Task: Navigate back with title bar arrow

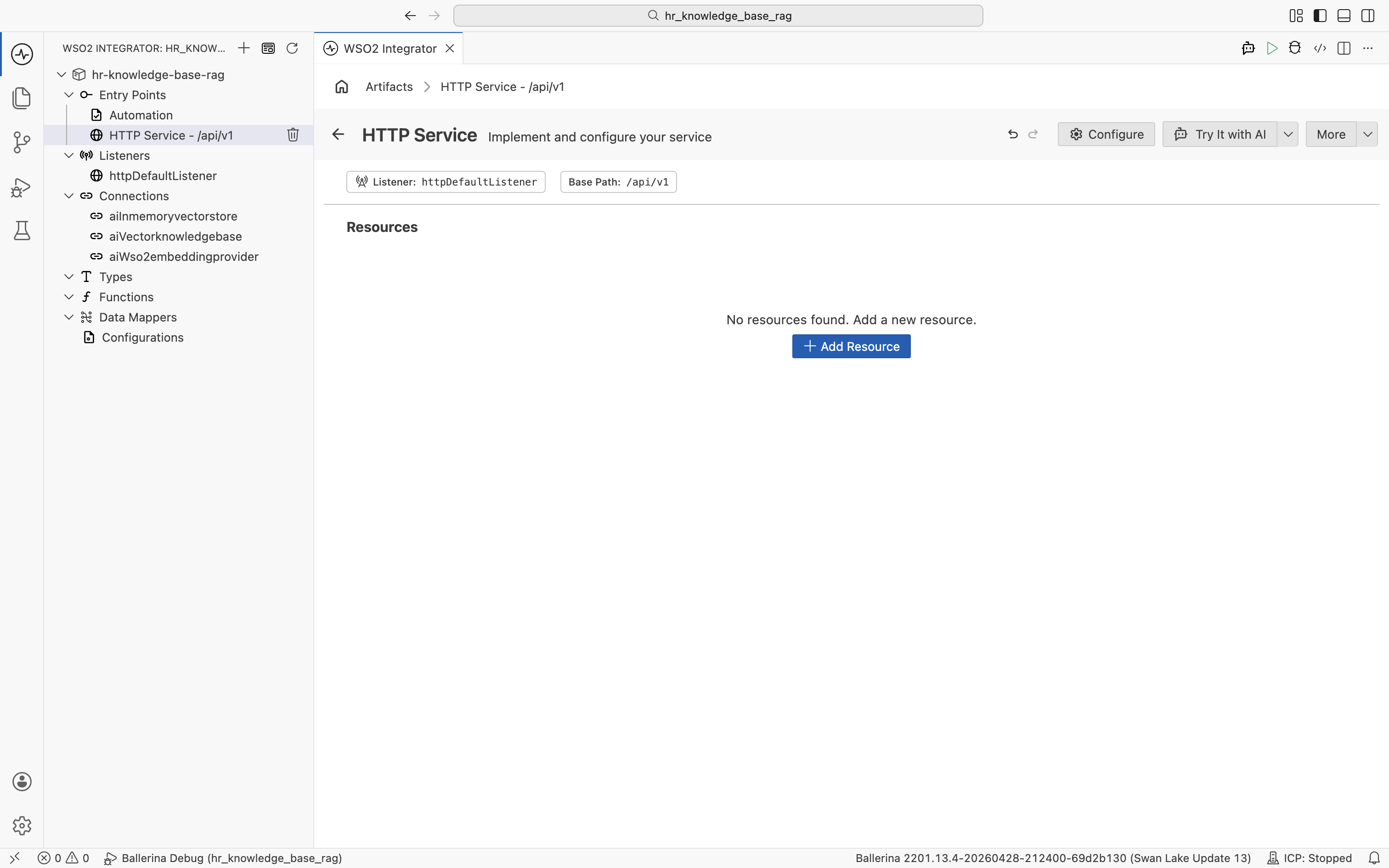Action: click(x=410, y=16)
